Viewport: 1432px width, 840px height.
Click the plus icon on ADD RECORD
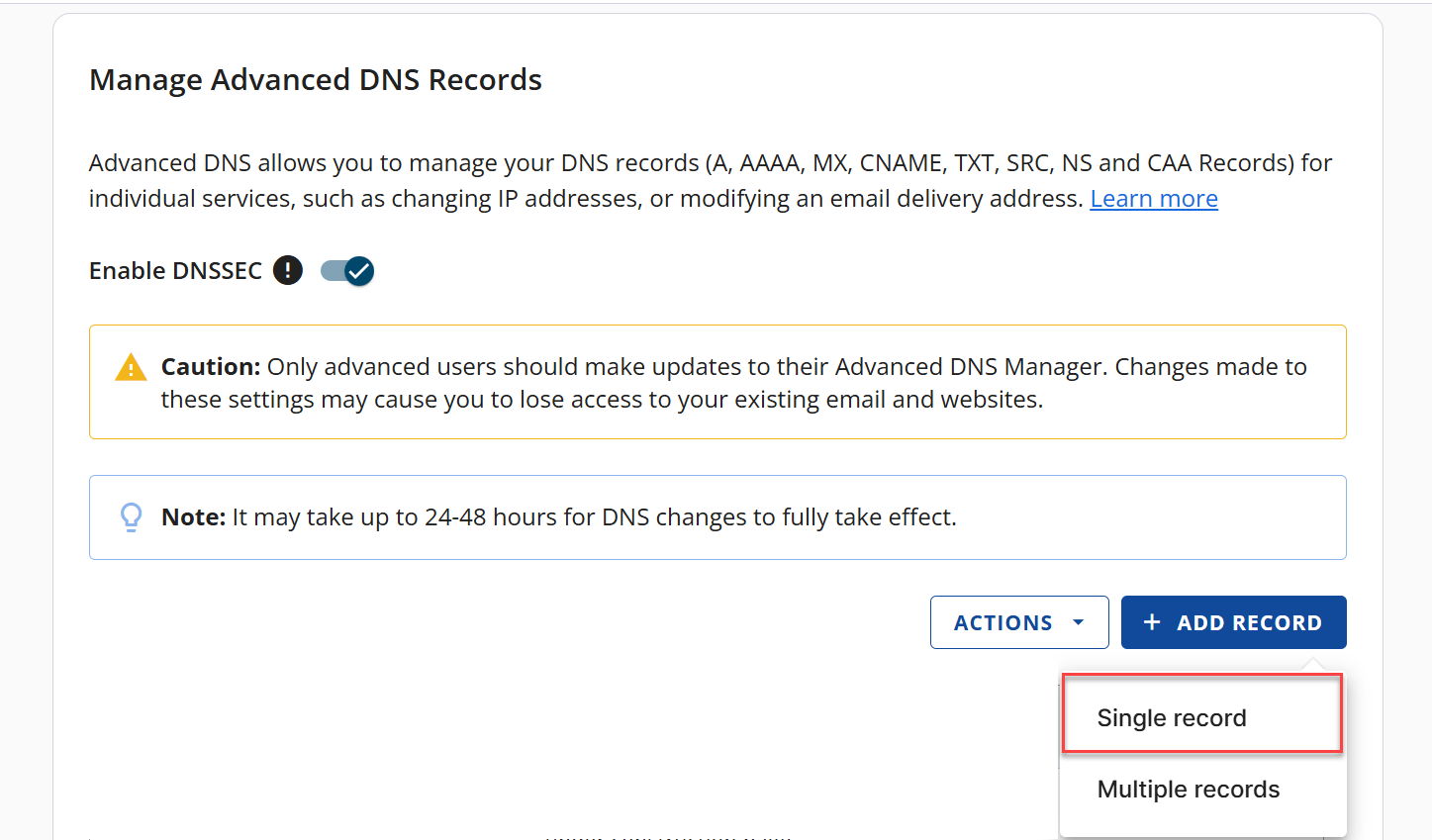coord(1152,621)
